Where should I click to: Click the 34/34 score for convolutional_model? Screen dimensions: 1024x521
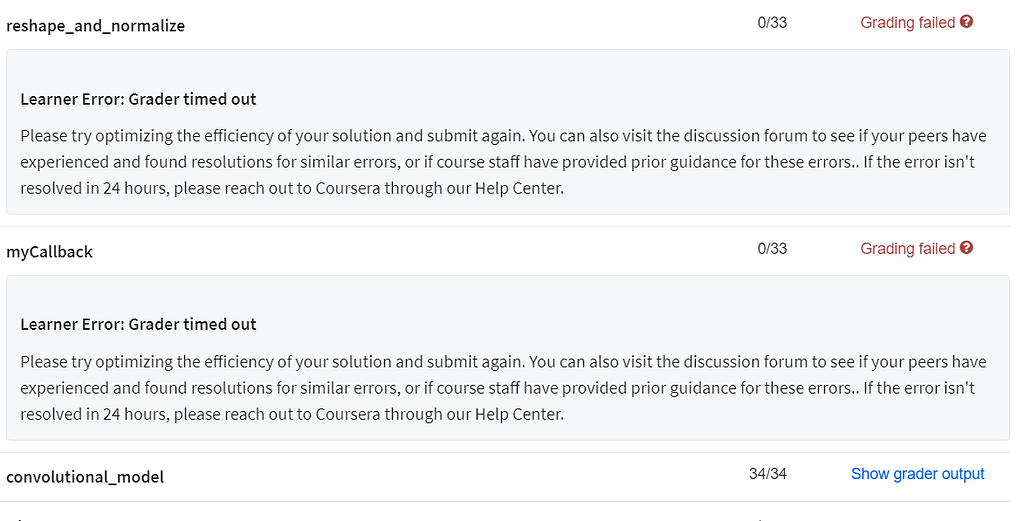click(768, 474)
